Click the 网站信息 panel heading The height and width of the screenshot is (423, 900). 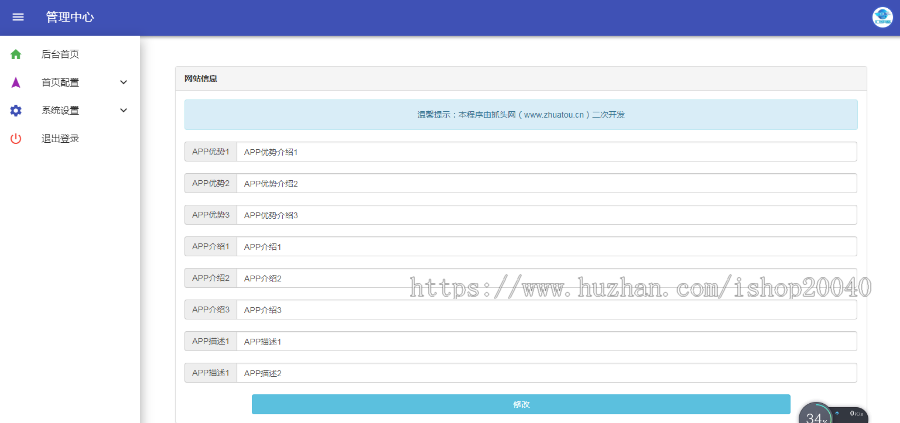(x=200, y=79)
